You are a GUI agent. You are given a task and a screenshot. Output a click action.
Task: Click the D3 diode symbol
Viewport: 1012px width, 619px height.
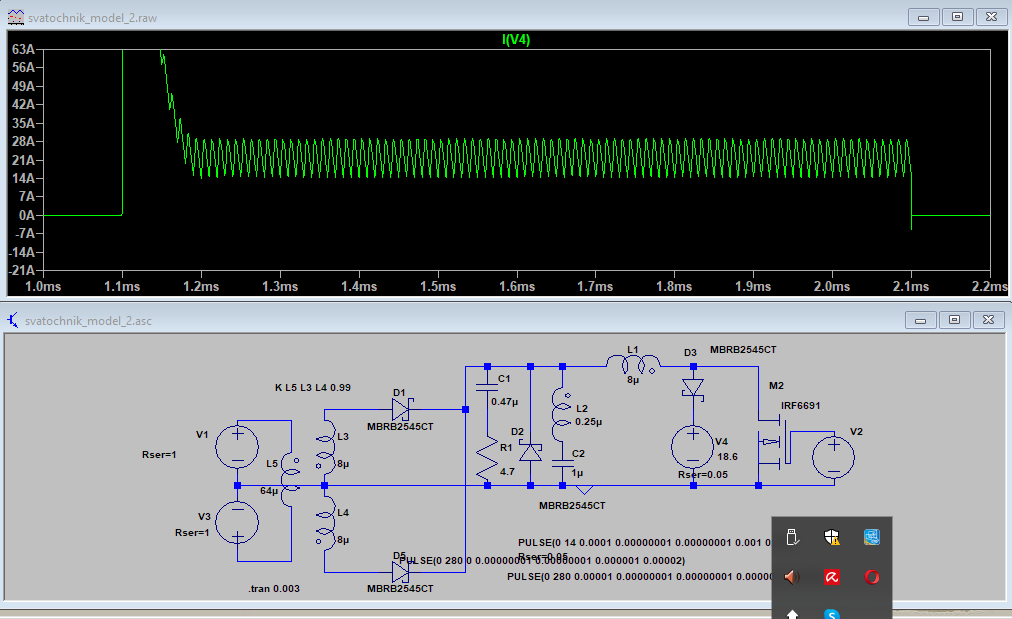pos(691,387)
